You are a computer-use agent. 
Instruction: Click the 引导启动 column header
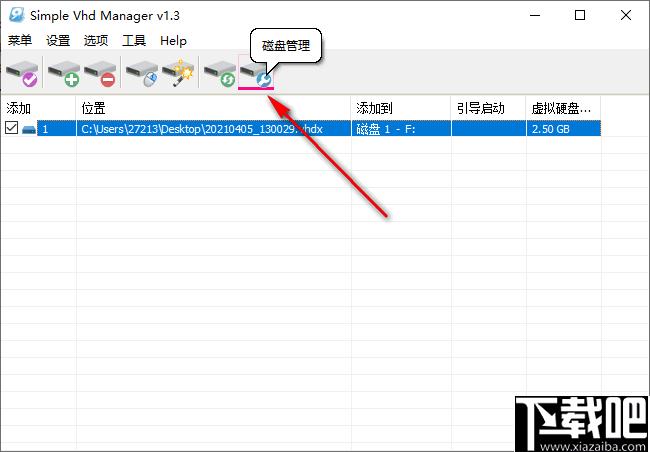489,108
